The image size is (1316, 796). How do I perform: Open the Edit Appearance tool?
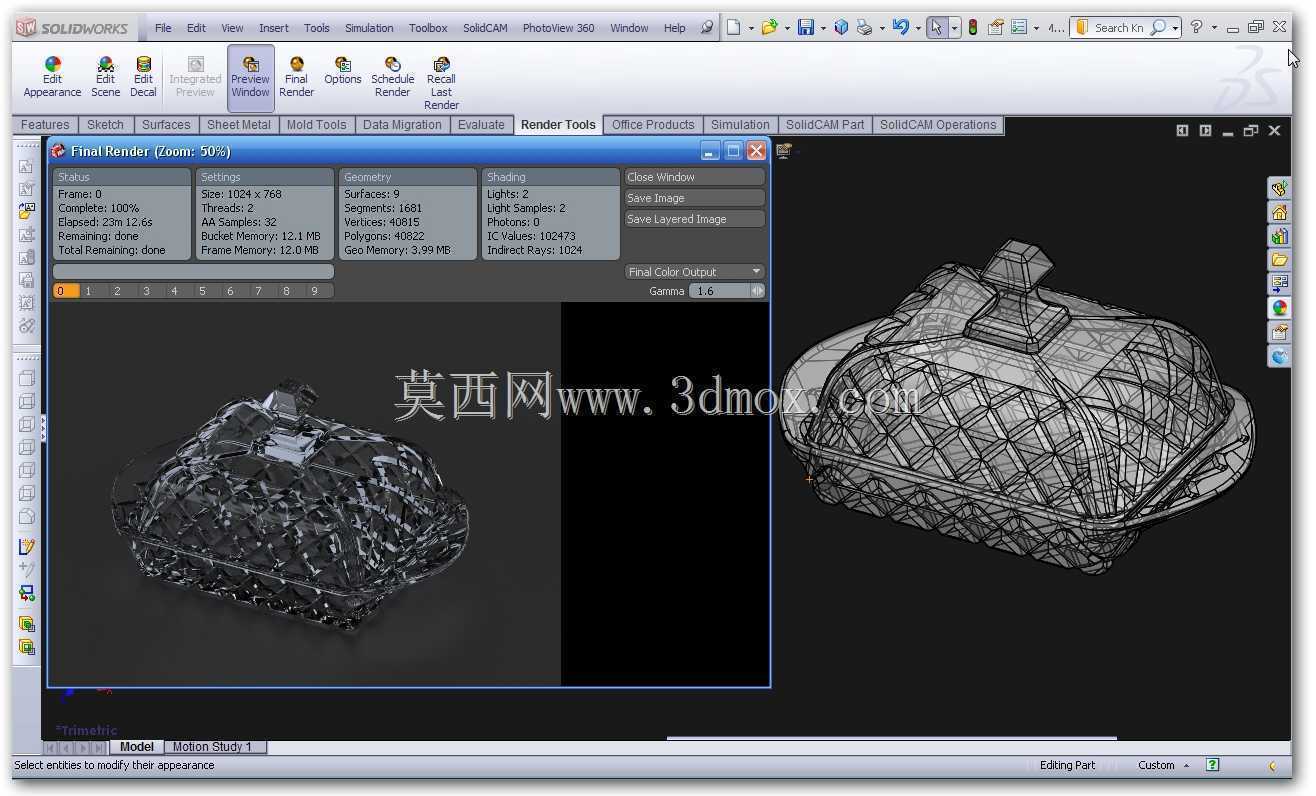[52, 77]
